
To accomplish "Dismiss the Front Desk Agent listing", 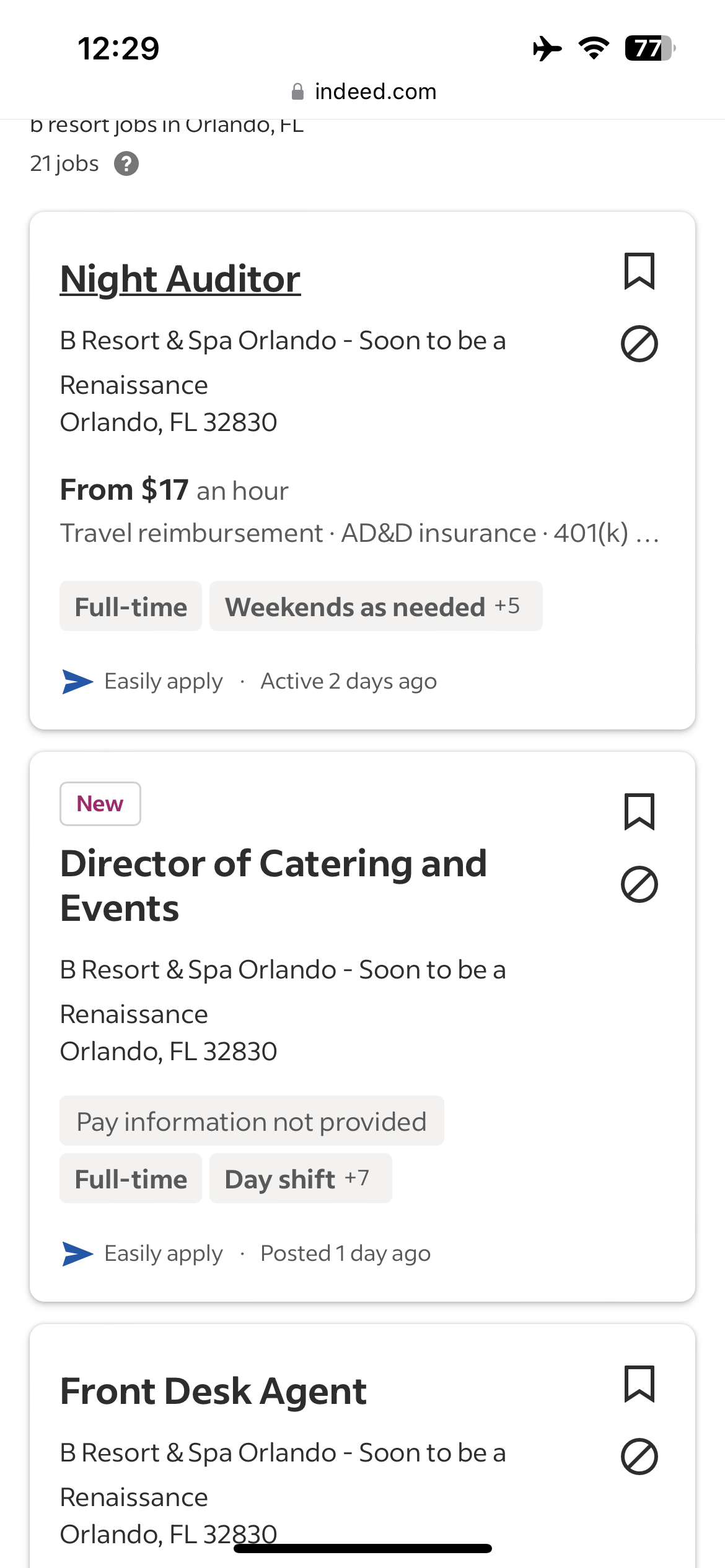I will (x=639, y=1457).
